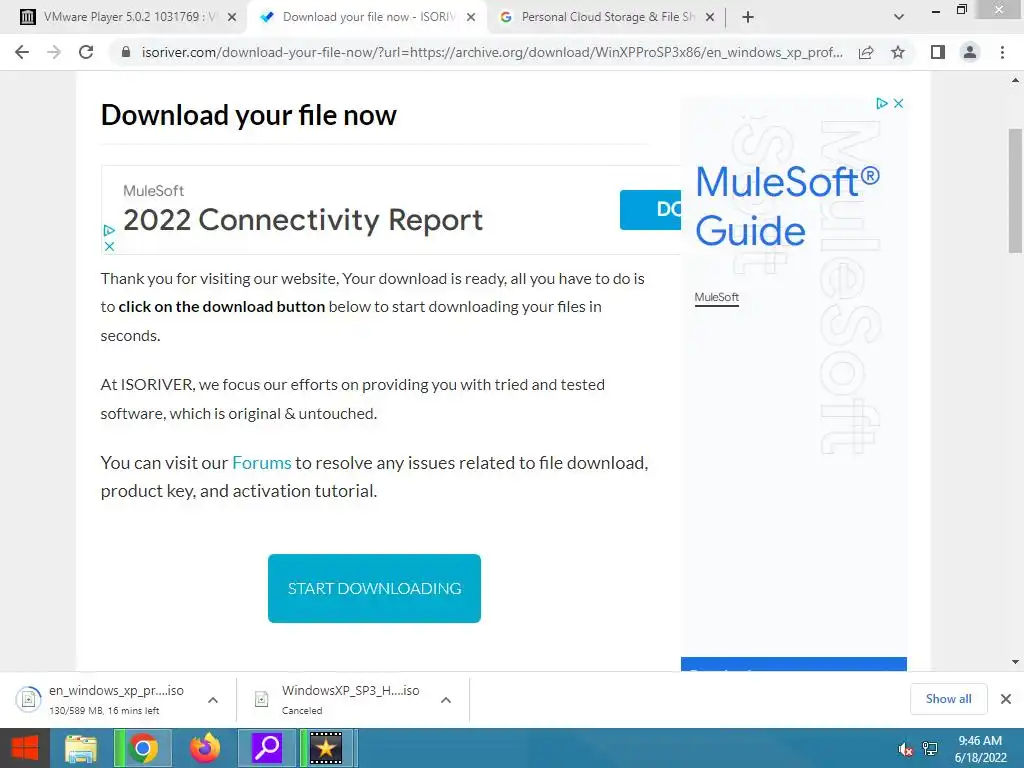Image resolution: width=1024 pixels, height=768 pixels.
Task: Close the downloads shelf
Action: coord(1006,699)
